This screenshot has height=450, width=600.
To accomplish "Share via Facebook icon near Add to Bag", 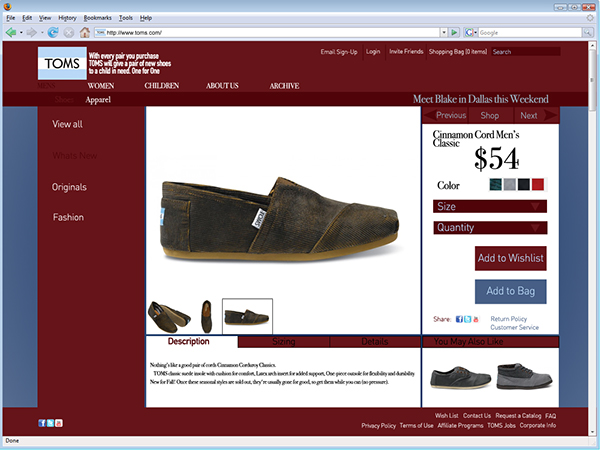I will coord(459,319).
